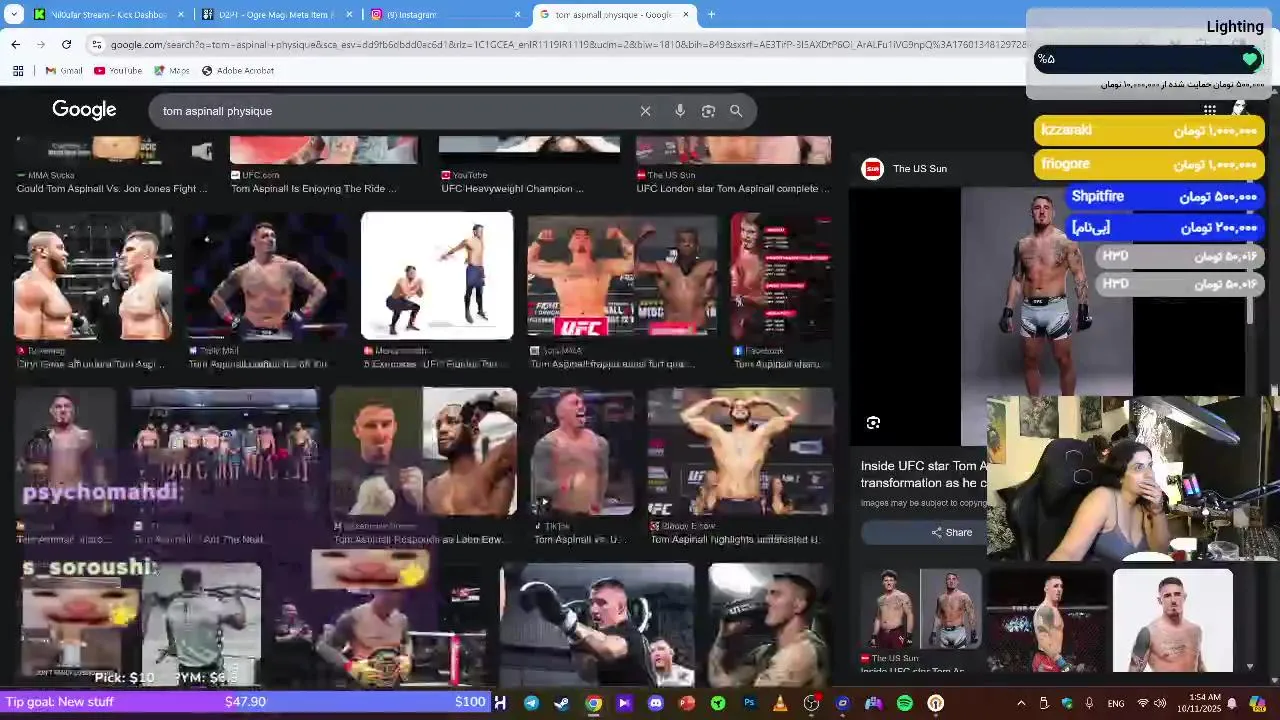
Task: Search by image with Google Lens
Action: tap(708, 111)
